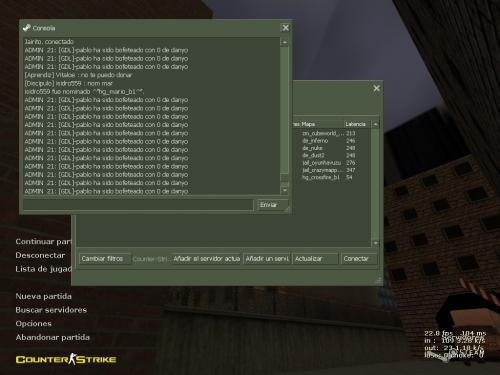Open Opciones from main menu
500x375 pixels.
(x=33, y=324)
